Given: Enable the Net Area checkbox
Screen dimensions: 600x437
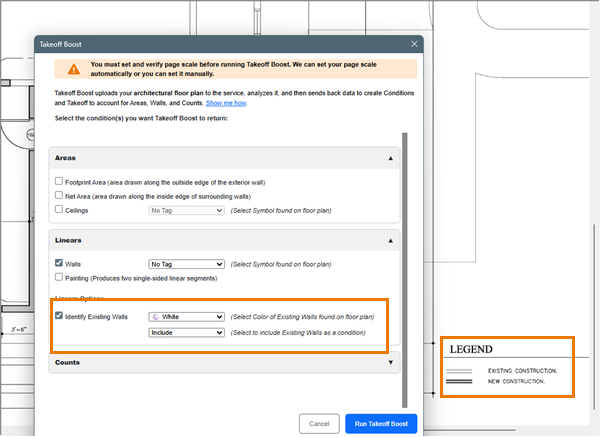Looking at the screenshot, I should coord(59,195).
